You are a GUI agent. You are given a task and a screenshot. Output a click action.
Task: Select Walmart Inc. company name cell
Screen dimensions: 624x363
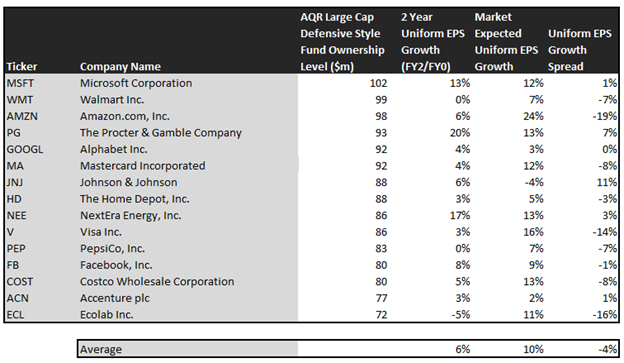point(112,100)
